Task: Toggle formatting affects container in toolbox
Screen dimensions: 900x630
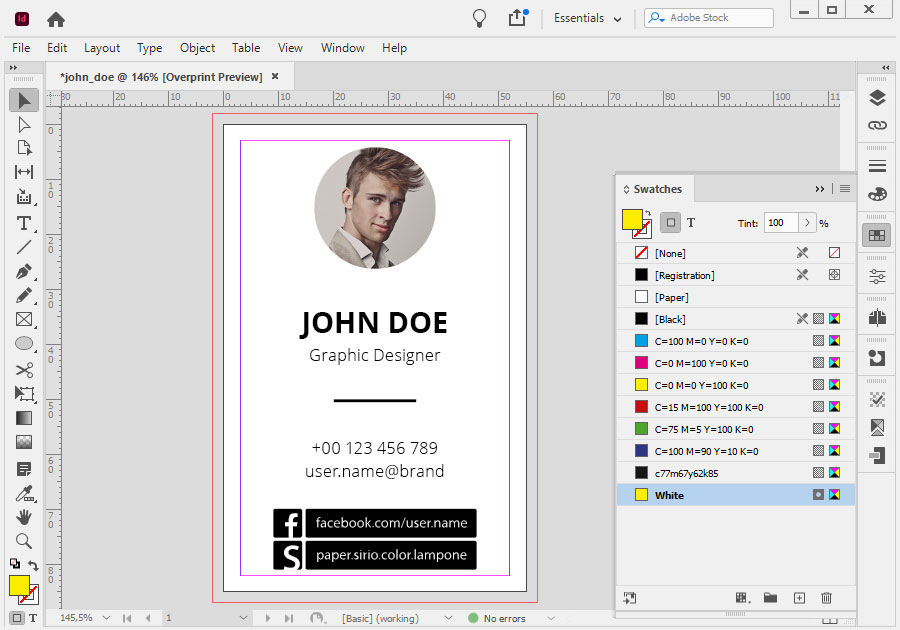Action: (x=17, y=618)
